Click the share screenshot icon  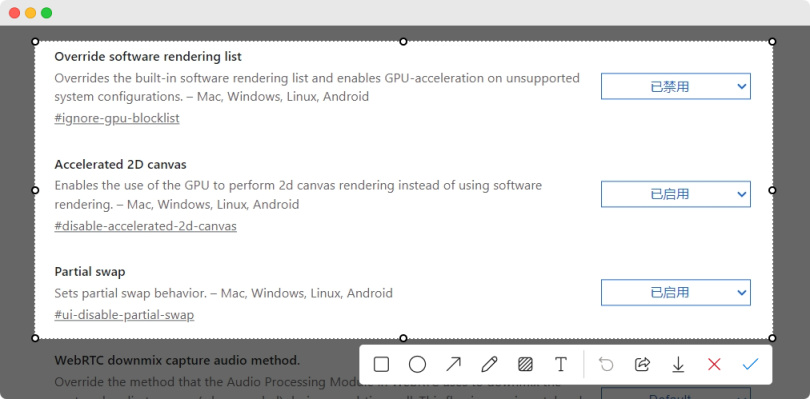click(642, 365)
